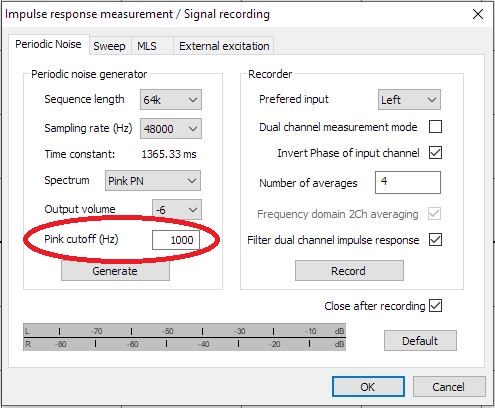Open the Sampling rate dropdown
495x408 pixels.
click(171, 128)
